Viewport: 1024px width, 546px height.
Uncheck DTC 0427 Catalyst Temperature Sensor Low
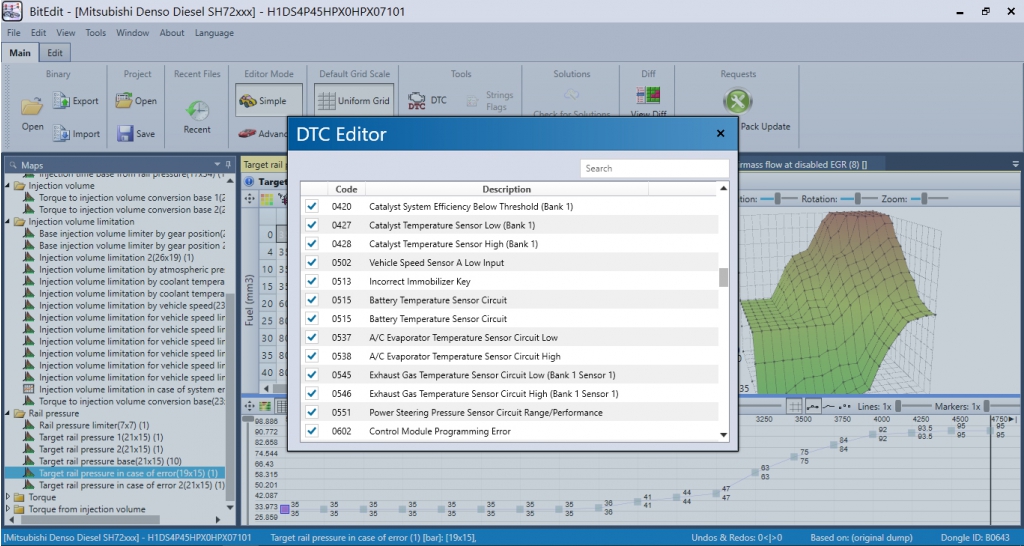point(312,225)
